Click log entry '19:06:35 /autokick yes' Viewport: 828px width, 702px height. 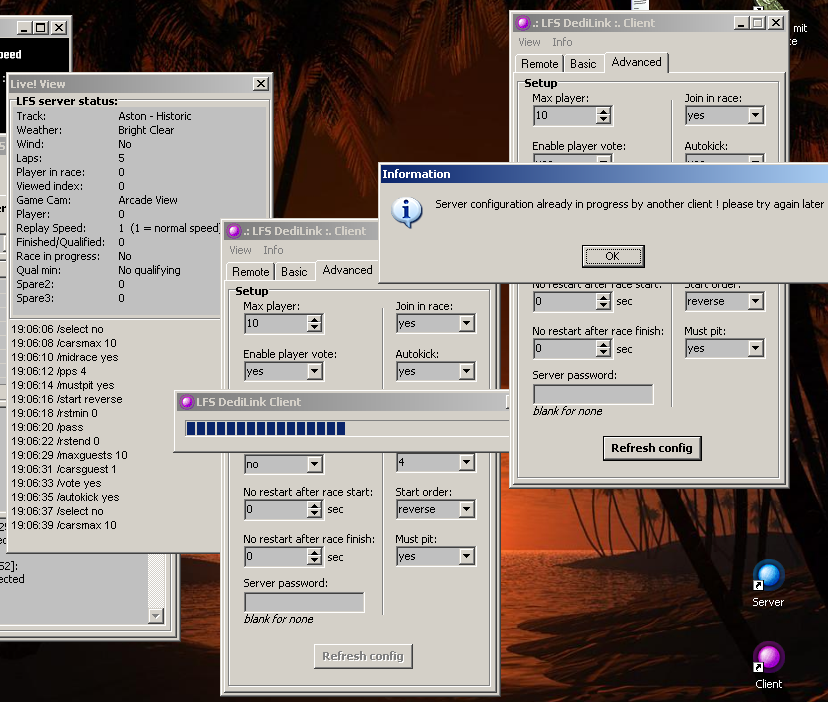click(x=65, y=498)
